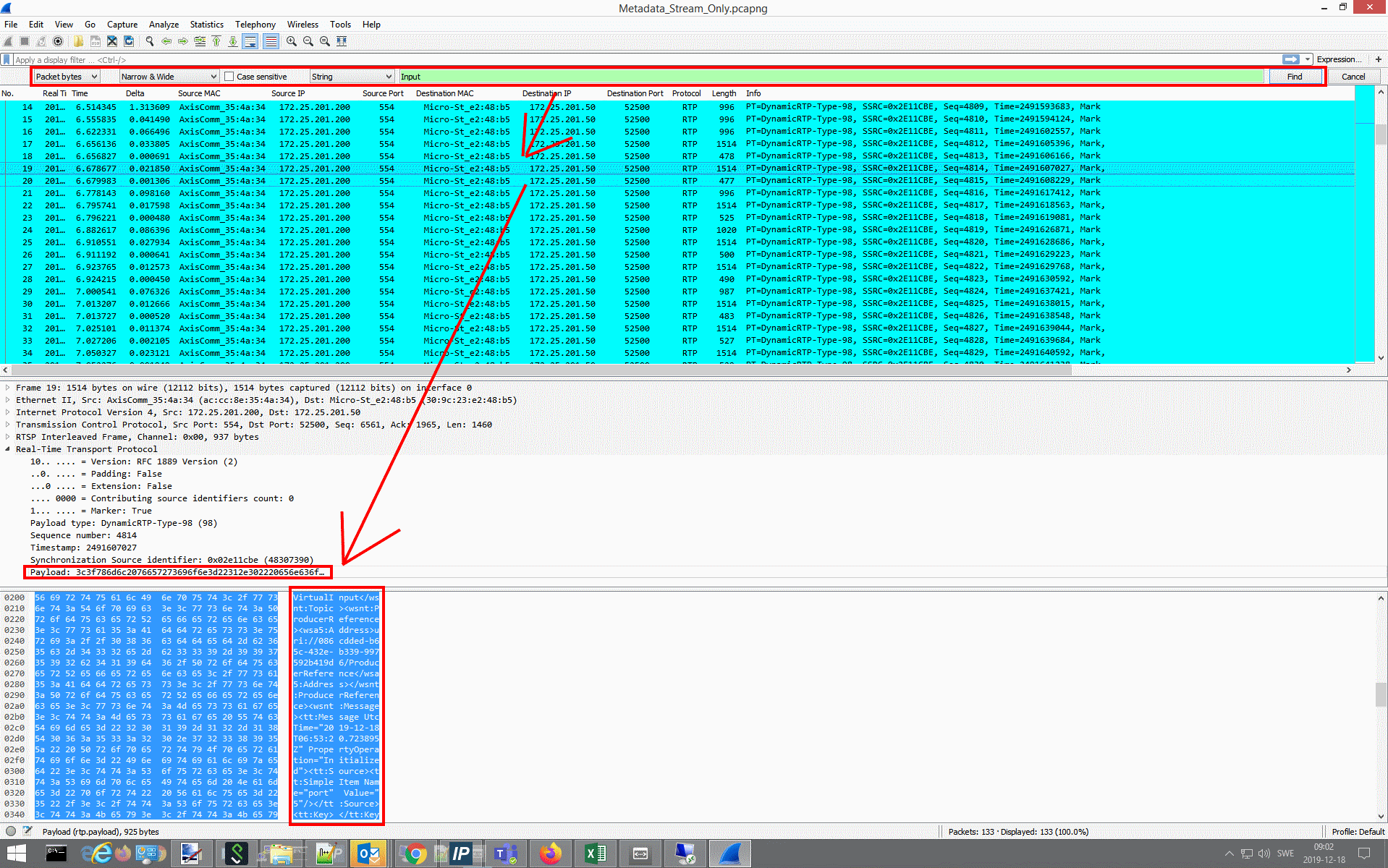Open the Packet bytes search-in dropdown
Screen dimensions: 1388x868
[67, 77]
